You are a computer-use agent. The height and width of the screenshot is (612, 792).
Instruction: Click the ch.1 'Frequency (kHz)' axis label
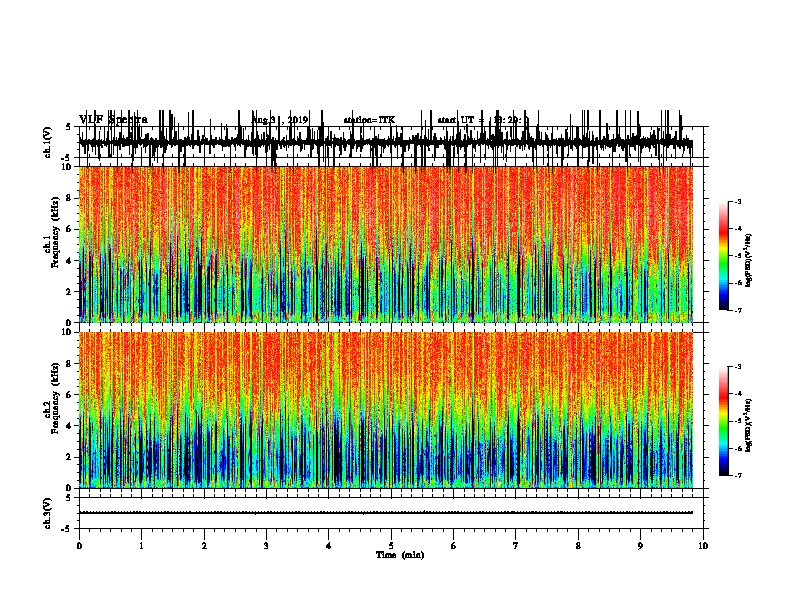(x=54, y=233)
